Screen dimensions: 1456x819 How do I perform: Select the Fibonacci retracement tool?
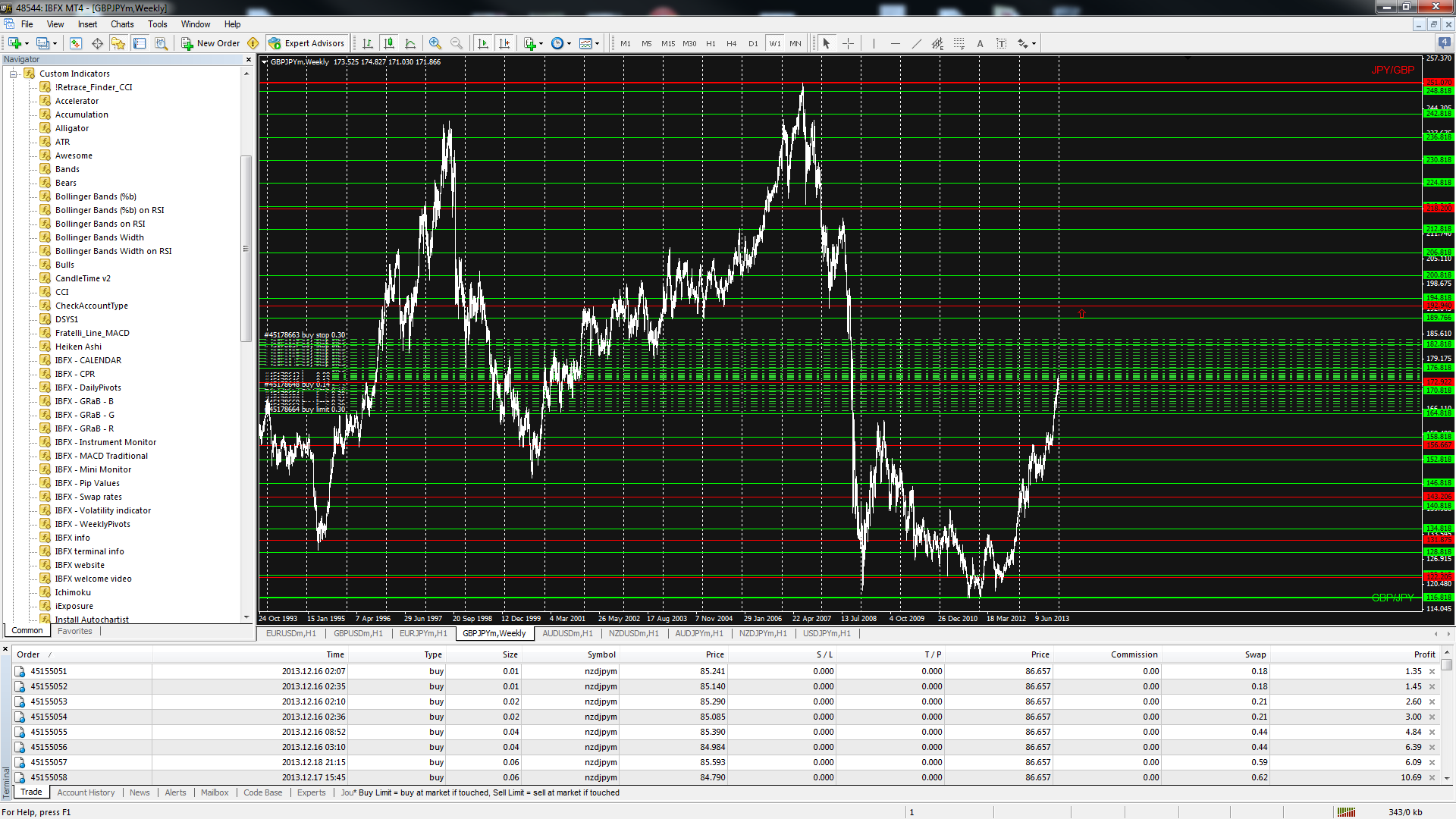pyautogui.click(x=959, y=43)
